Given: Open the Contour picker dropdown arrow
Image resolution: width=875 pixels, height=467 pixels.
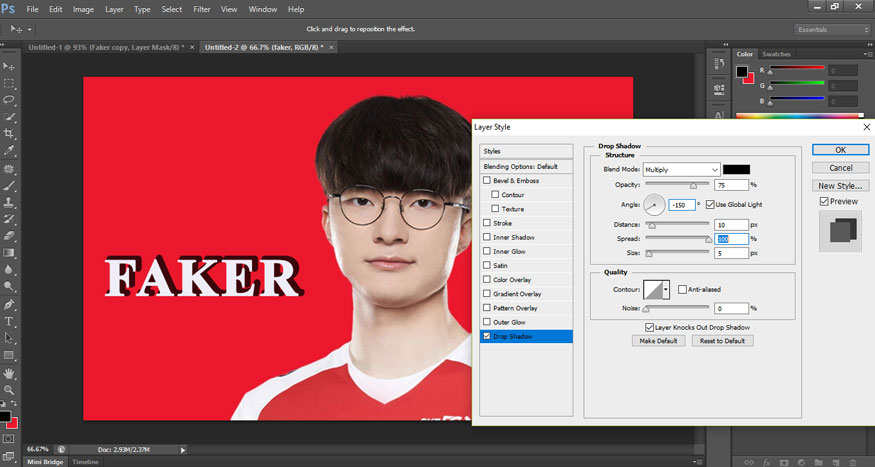Looking at the screenshot, I should pos(666,290).
